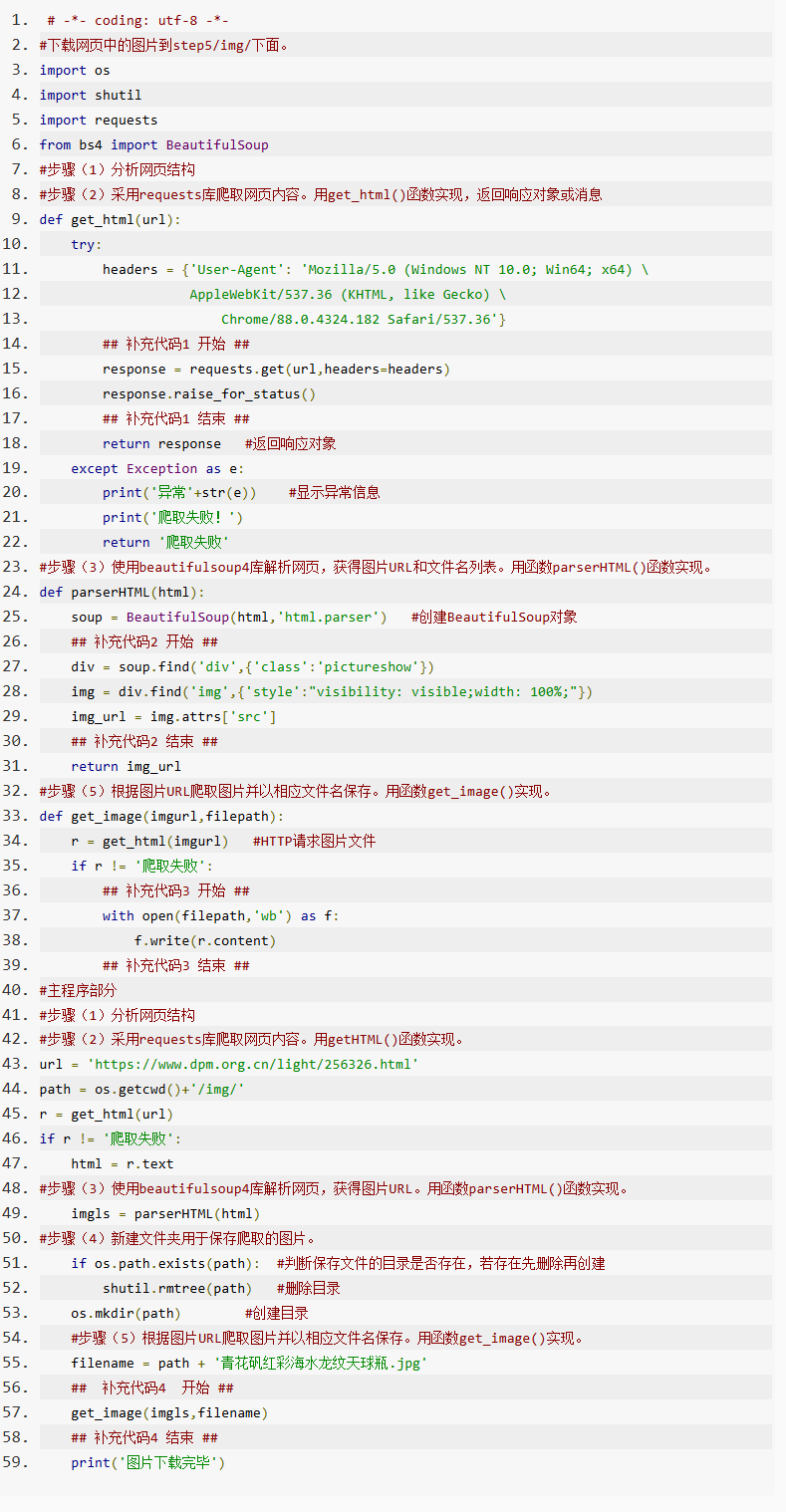Select the 'html = r.text' line

123,1163
